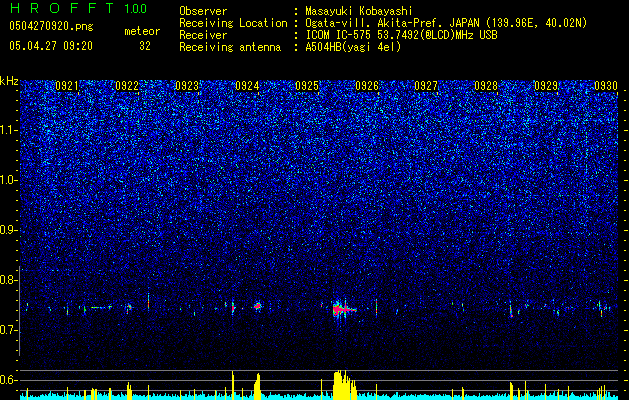
Task: Click the 0922 time marker
Action: click(x=127, y=86)
